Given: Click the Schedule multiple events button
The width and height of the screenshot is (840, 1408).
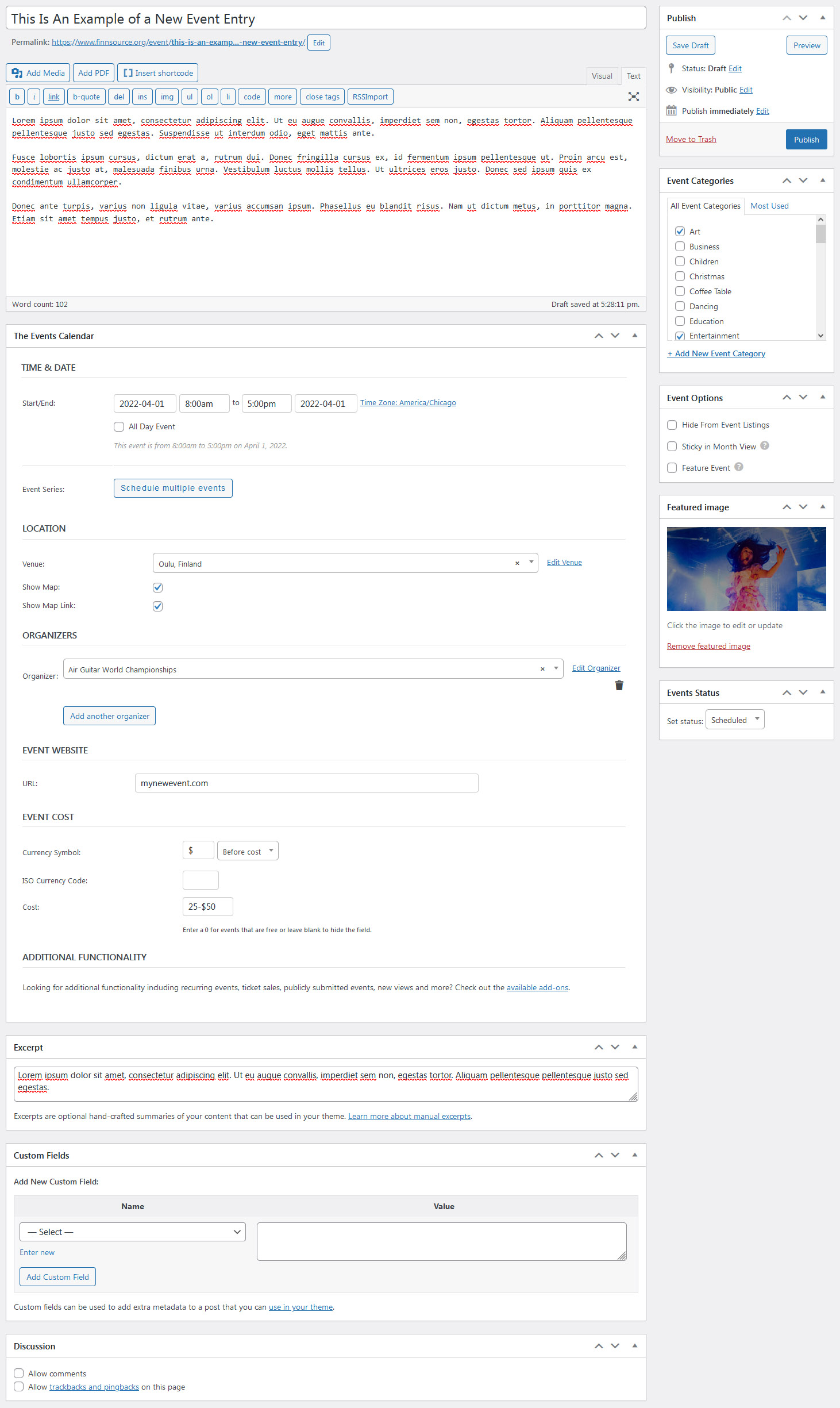Looking at the screenshot, I should pyautogui.click(x=173, y=488).
